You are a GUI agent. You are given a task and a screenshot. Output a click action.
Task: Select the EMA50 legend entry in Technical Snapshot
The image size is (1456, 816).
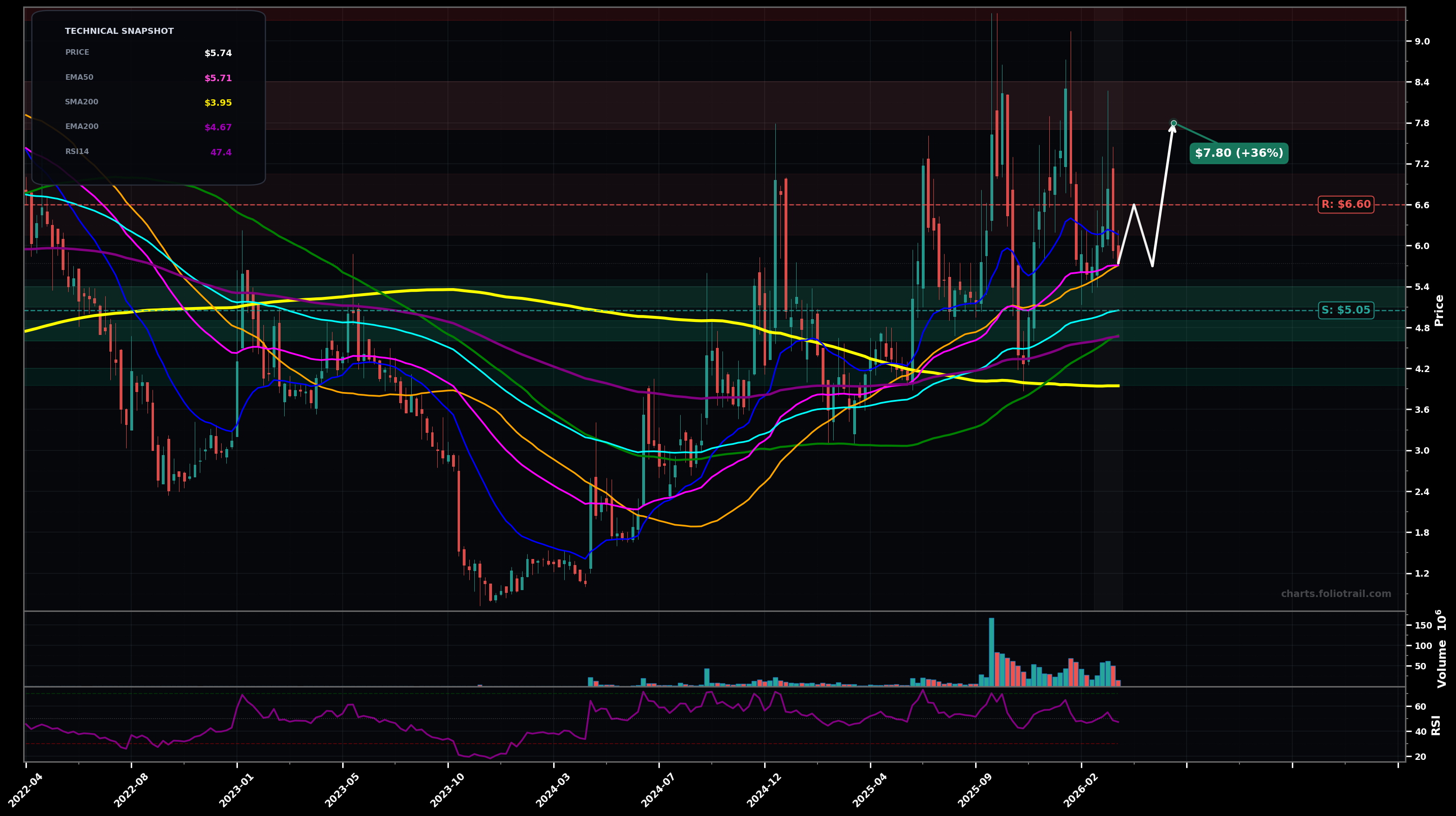click(79, 77)
